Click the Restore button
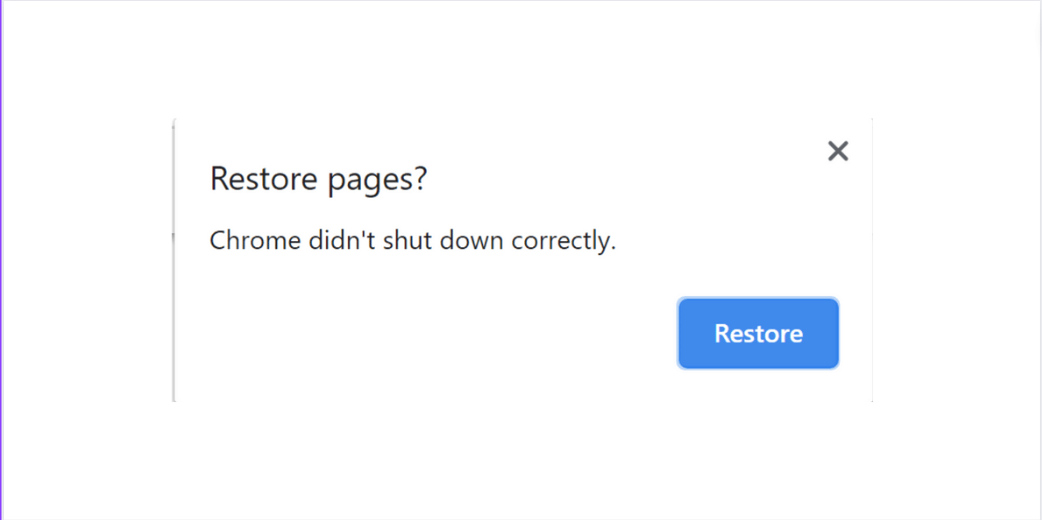 (758, 333)
